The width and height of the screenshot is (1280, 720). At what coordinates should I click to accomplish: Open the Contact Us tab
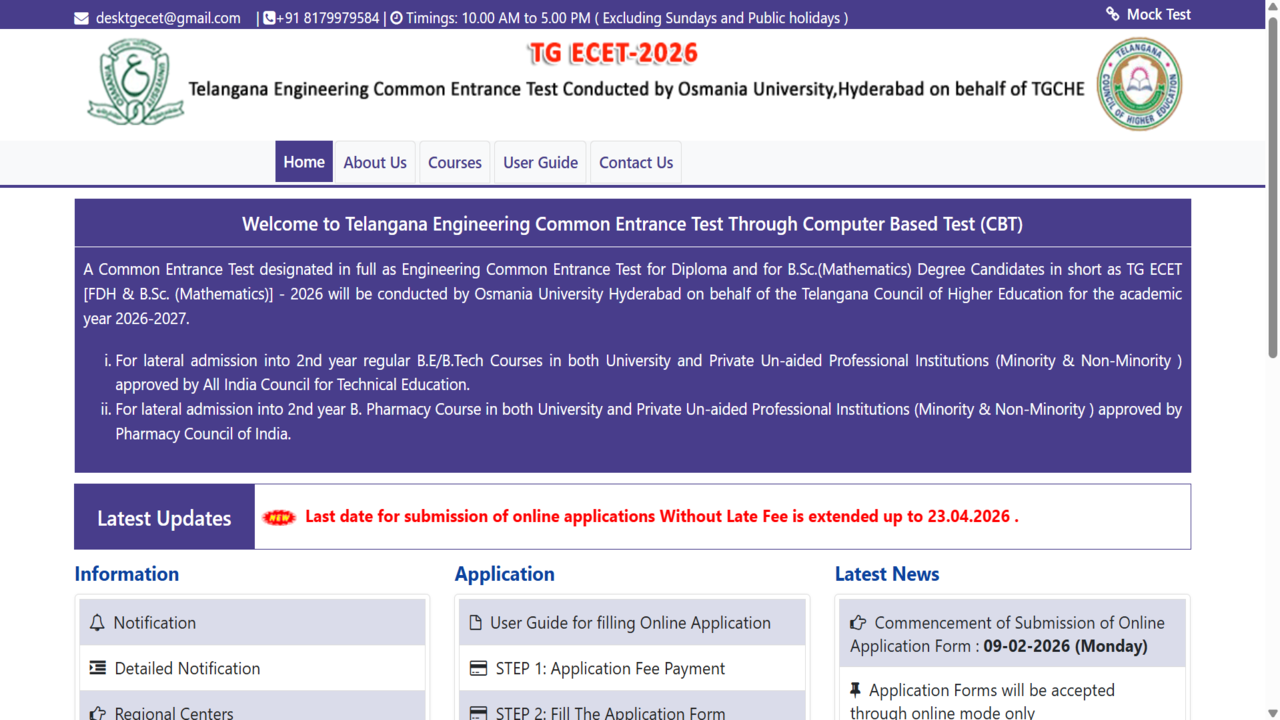pos(635,161)
